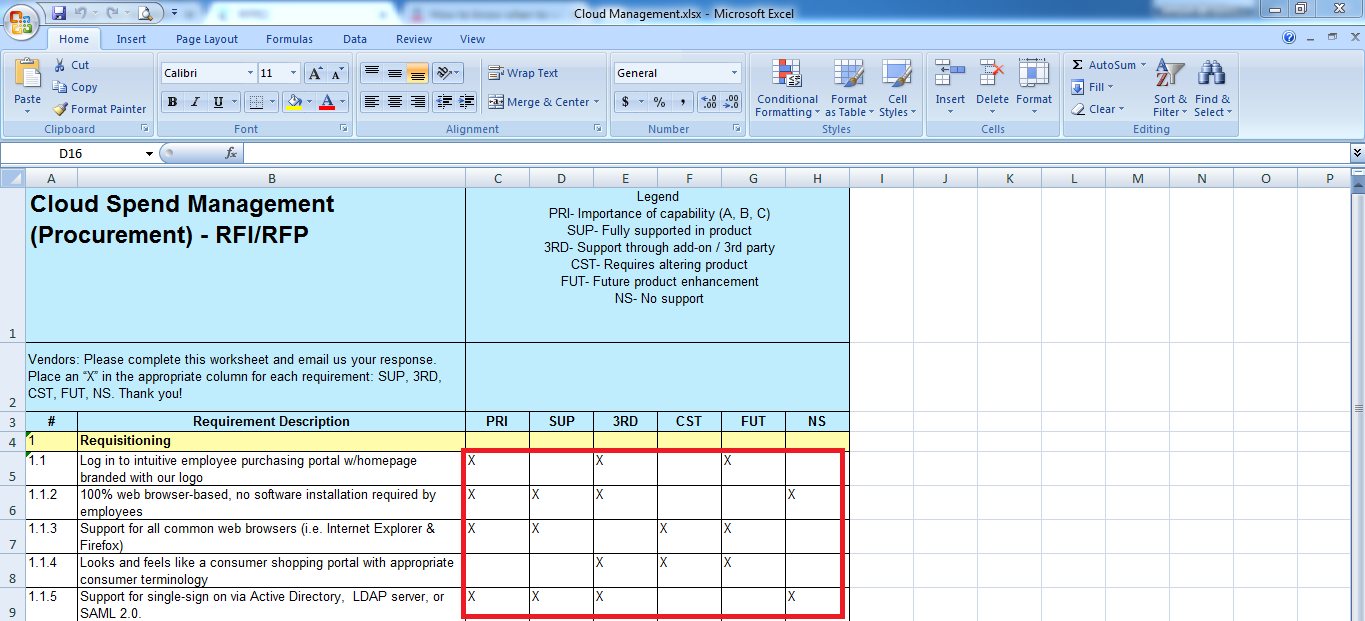Open the Borders dropdown arrow
This screenshot has width=1365, height=621.
click(272, 102)
